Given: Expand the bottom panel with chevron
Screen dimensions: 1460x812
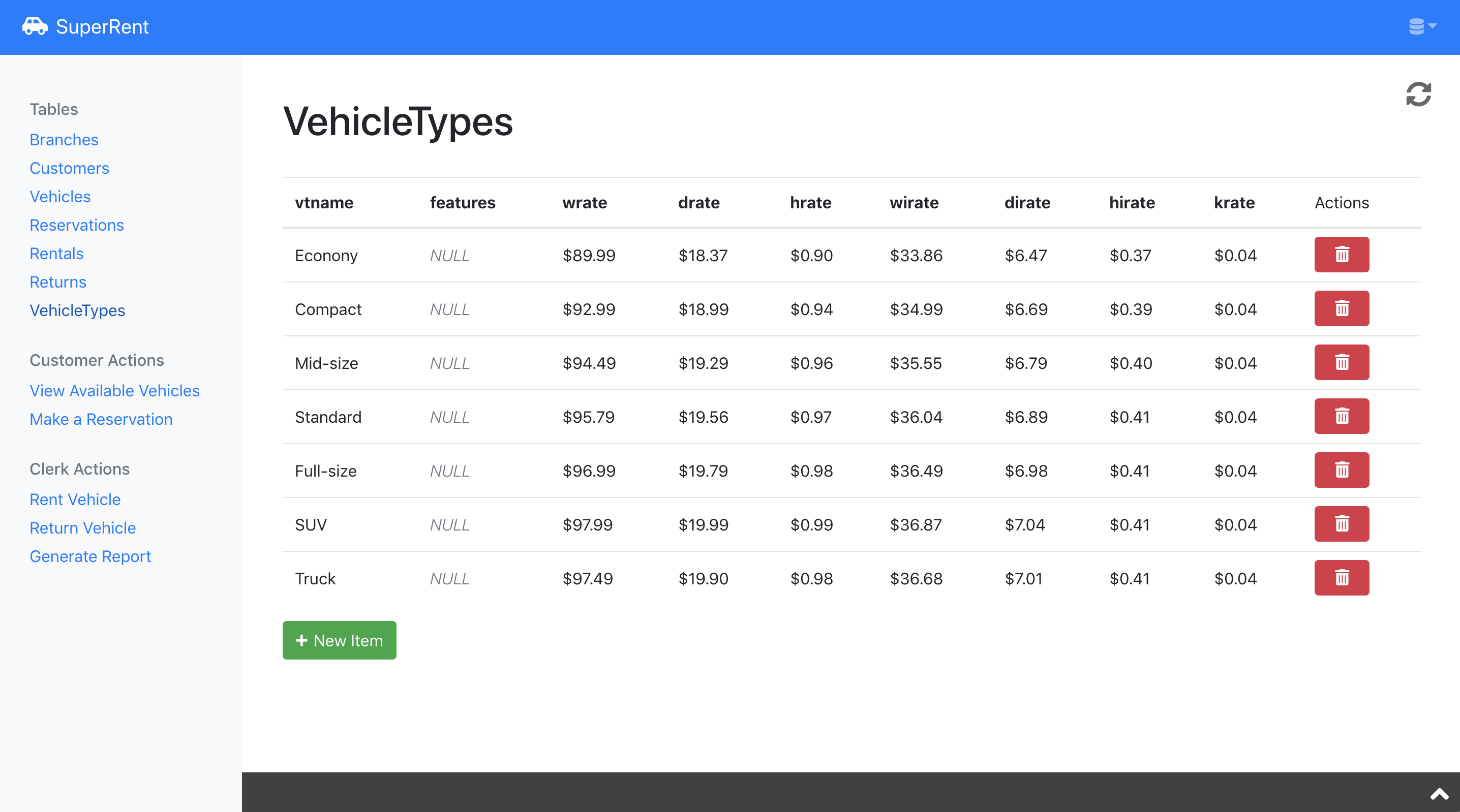Looking at the screenshot, I should (1439, 794).
